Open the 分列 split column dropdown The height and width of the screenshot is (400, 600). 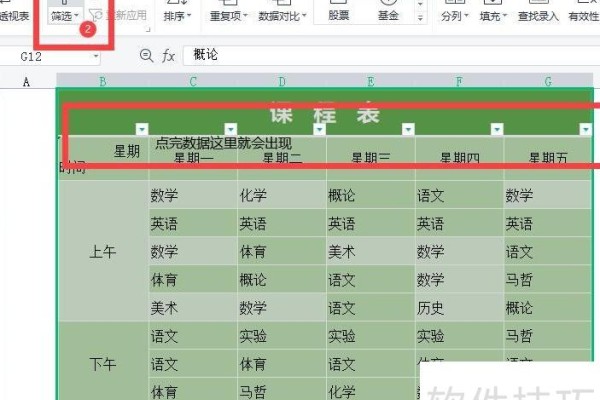tap(455, 16)
